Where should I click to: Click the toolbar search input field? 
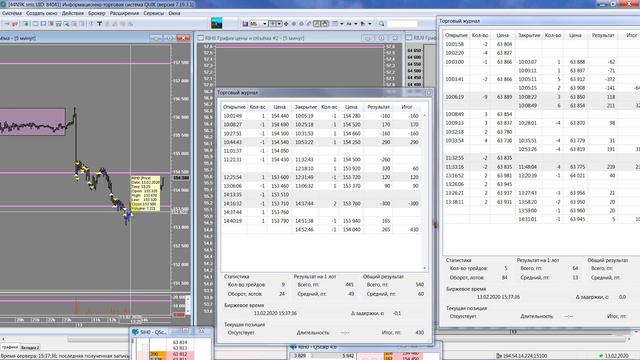402,24
